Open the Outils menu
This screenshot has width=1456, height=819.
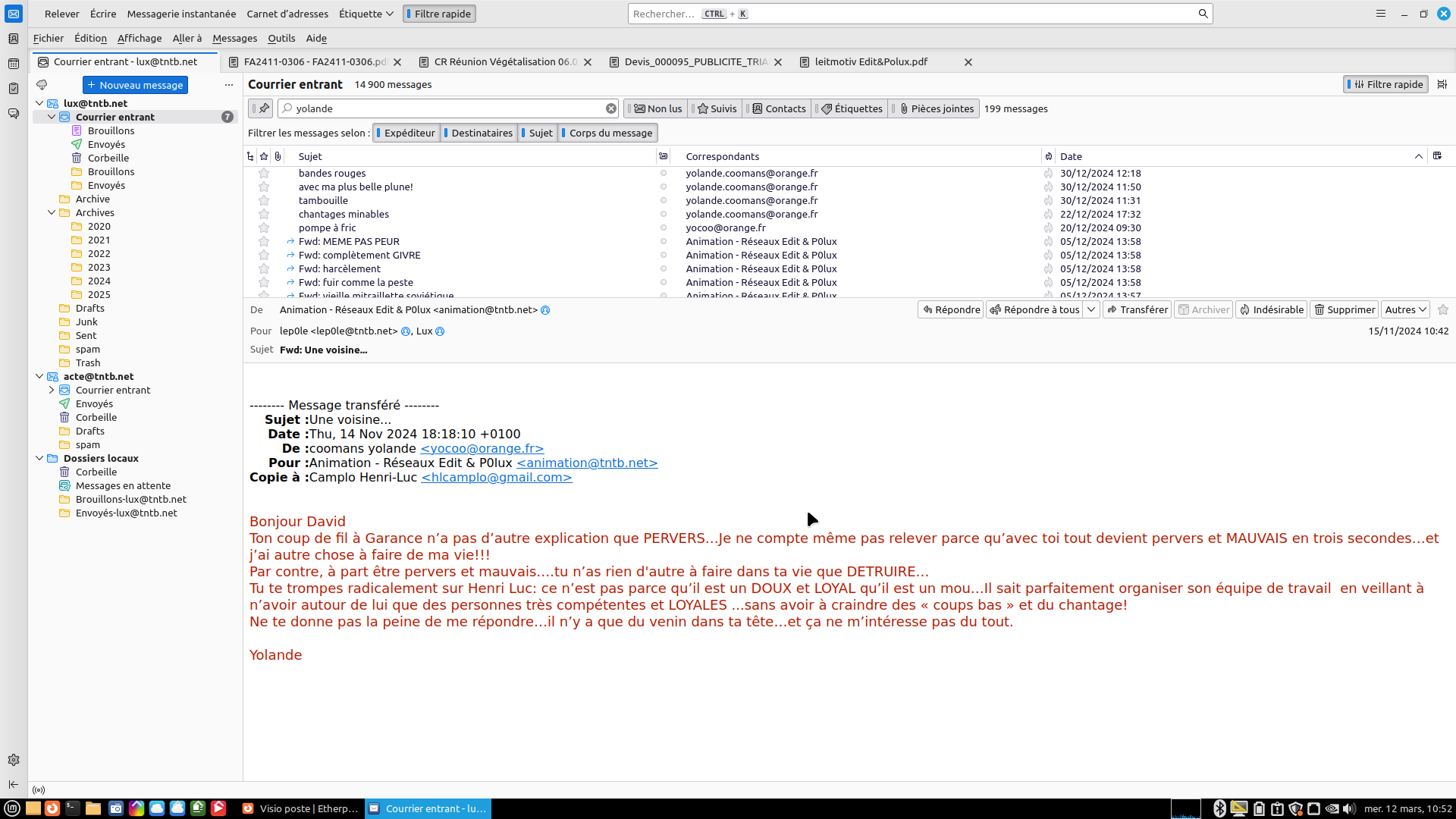281,38
